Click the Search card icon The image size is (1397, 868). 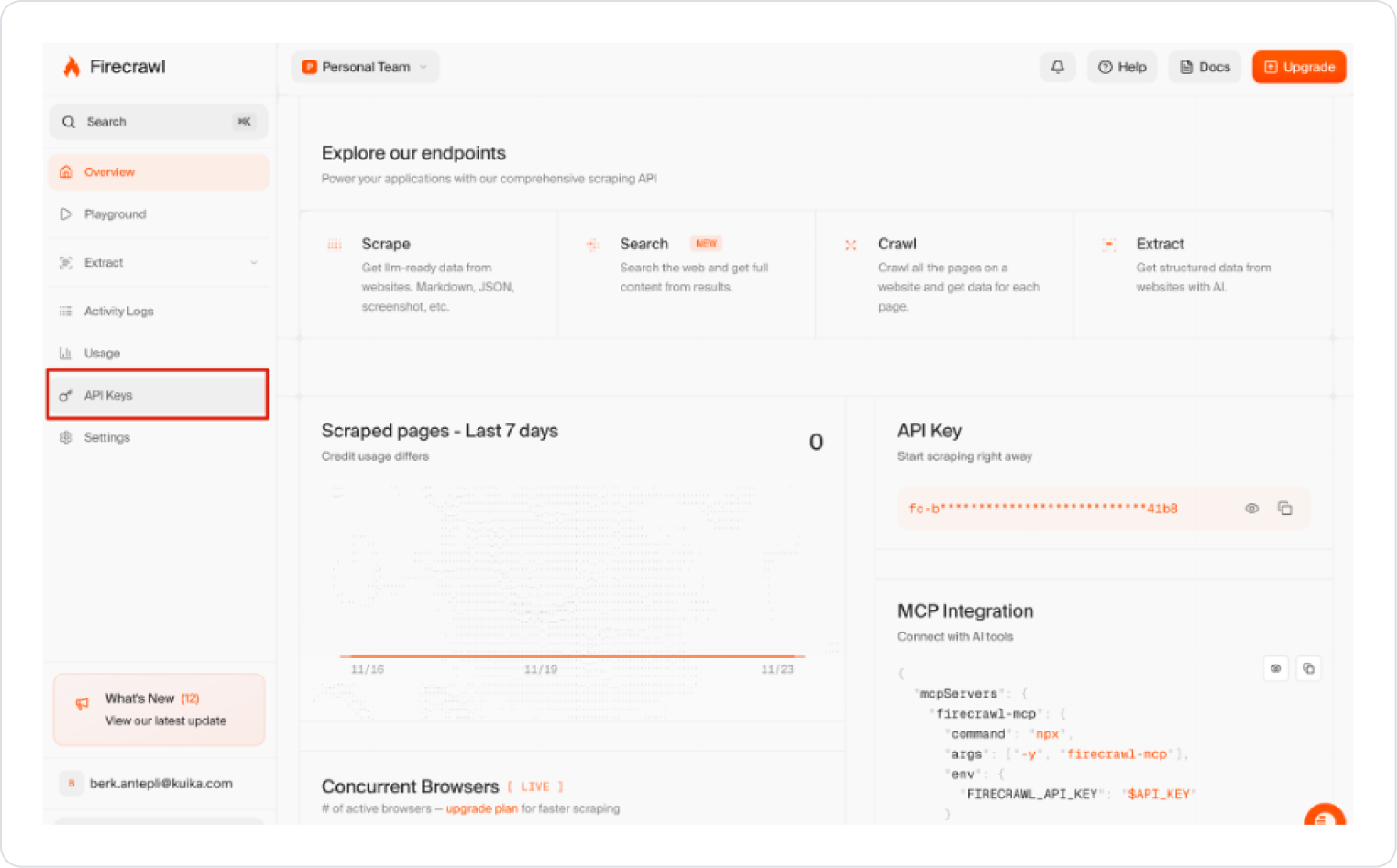(593, 245)
